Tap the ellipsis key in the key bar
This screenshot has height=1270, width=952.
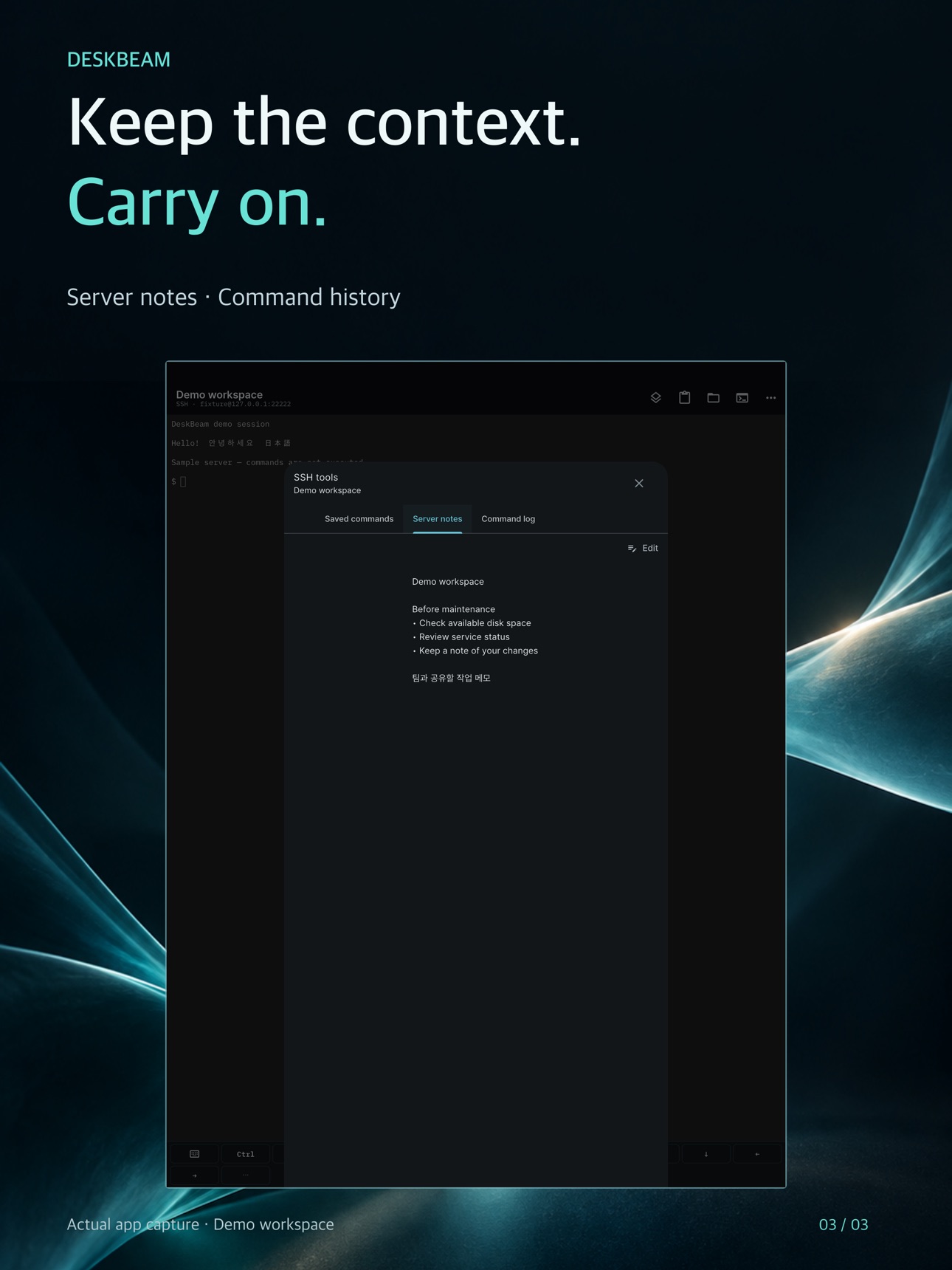246,1175
